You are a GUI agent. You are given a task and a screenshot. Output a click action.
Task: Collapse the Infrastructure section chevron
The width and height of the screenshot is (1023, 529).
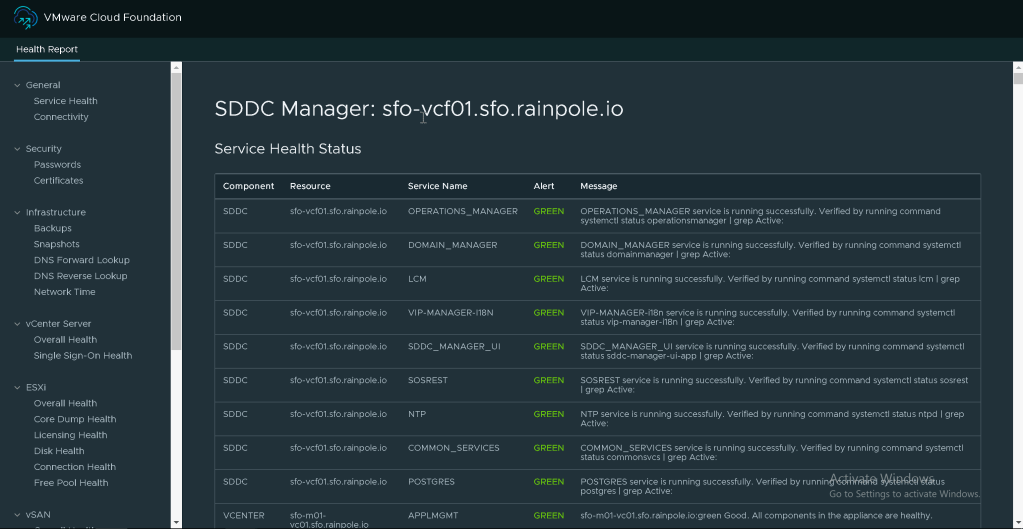pos(17,213)
